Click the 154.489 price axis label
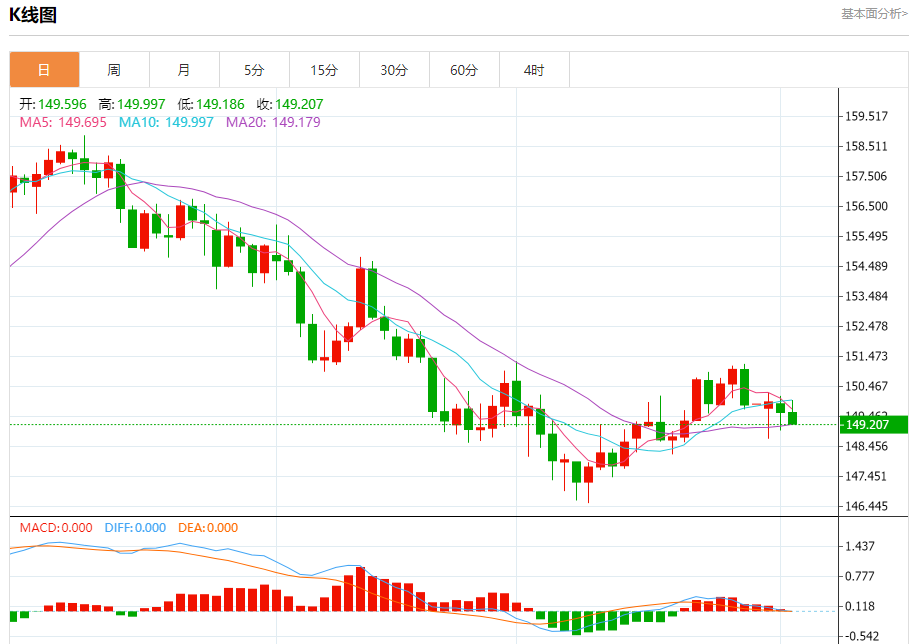 (866, 266)
